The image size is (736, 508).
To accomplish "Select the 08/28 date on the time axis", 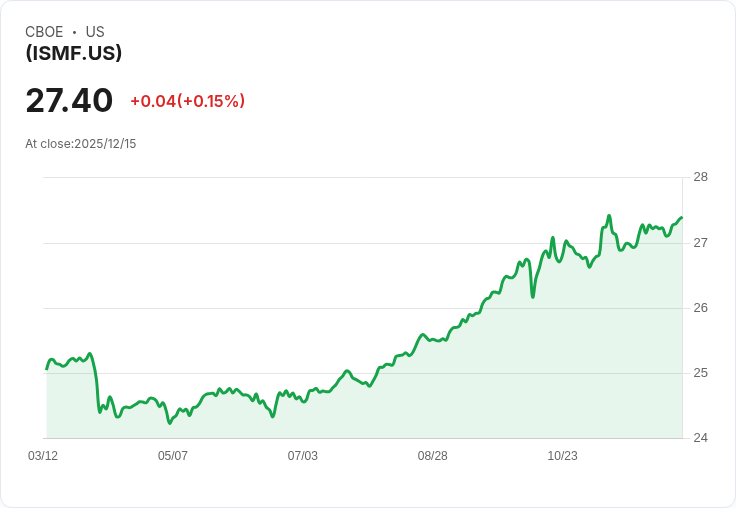I will click(x=433, y=456).
